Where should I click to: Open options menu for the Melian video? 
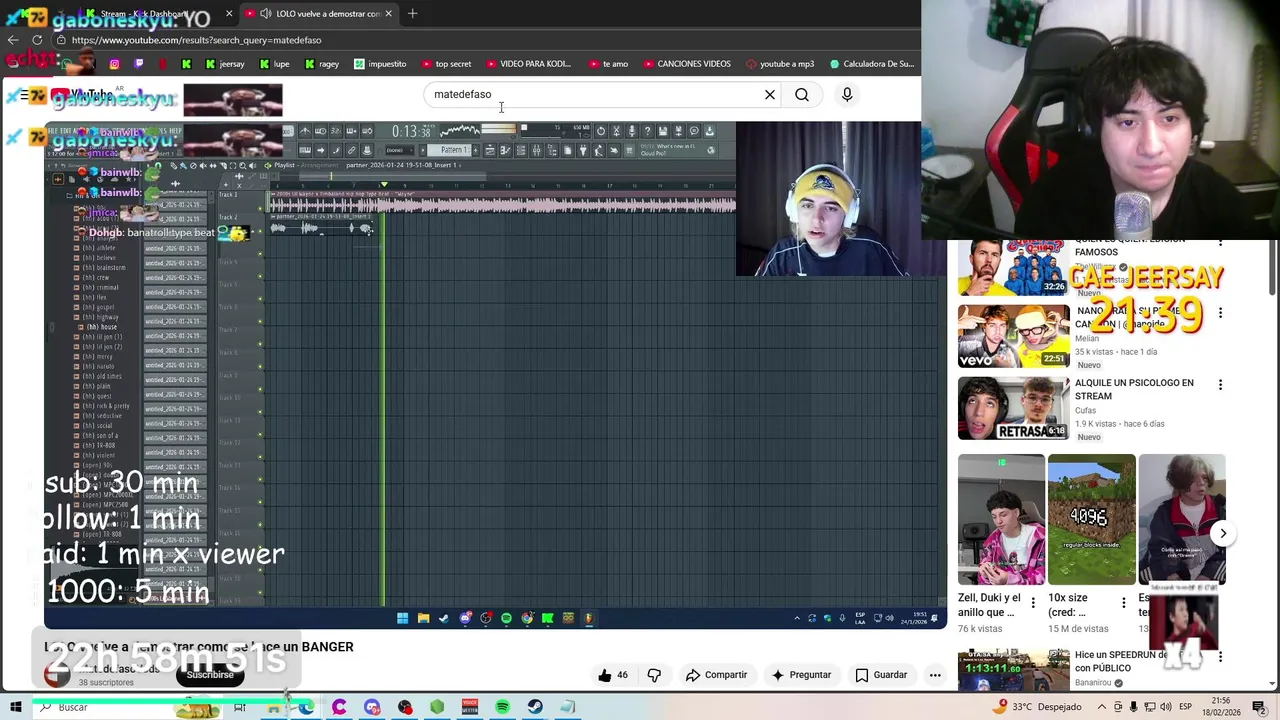coord(1220,313)
